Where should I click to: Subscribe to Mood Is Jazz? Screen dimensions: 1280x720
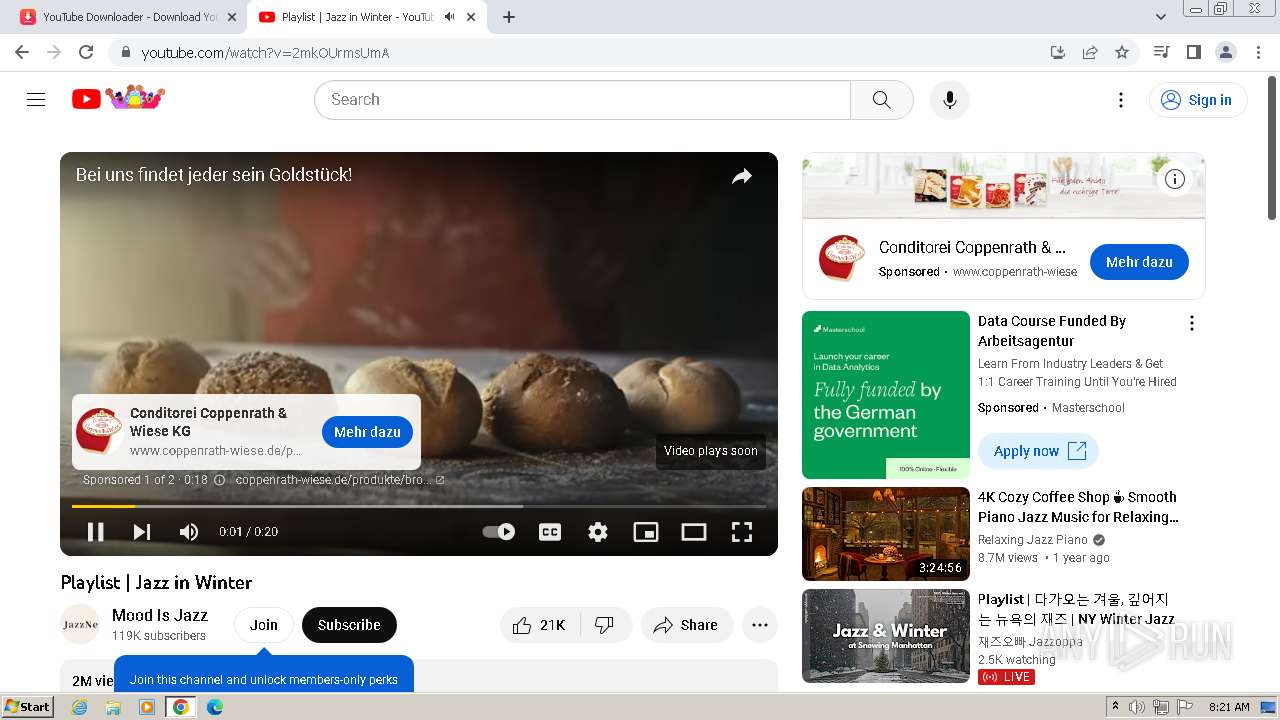pos(349,625)
